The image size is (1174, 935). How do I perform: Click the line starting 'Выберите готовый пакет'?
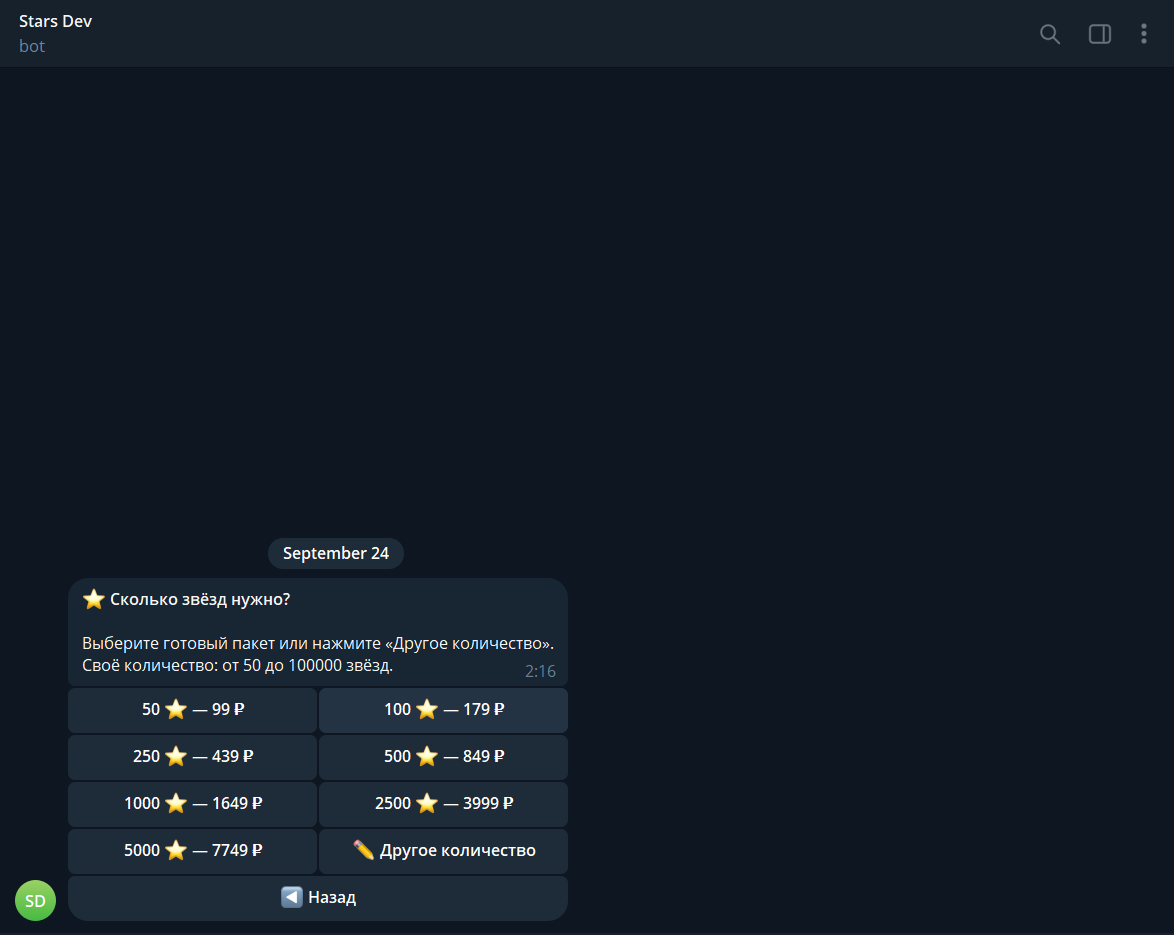coord(317,644)
